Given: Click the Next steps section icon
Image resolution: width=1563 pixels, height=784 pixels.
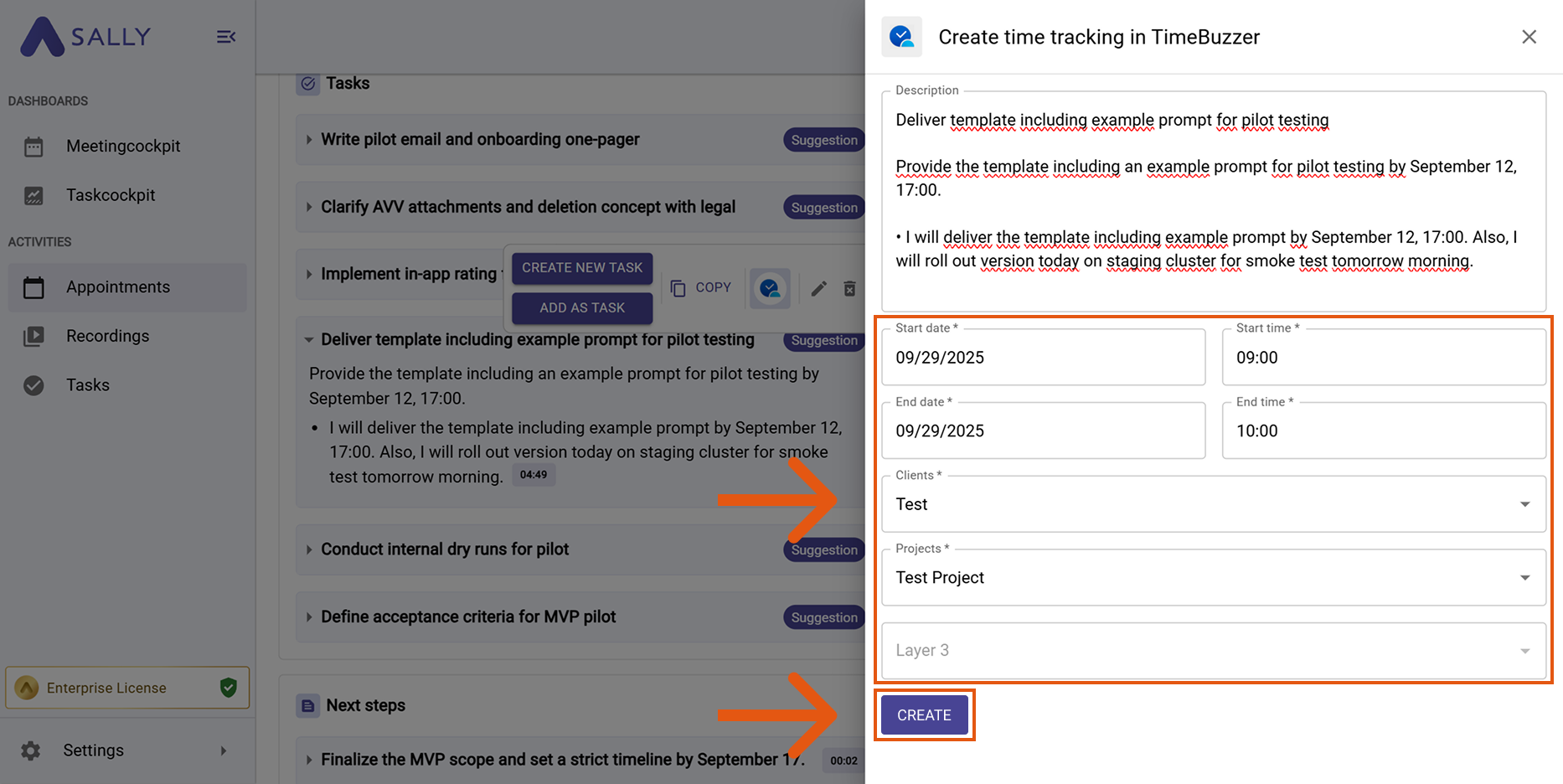Looking at the screenshot, I should tap(308, 706).
